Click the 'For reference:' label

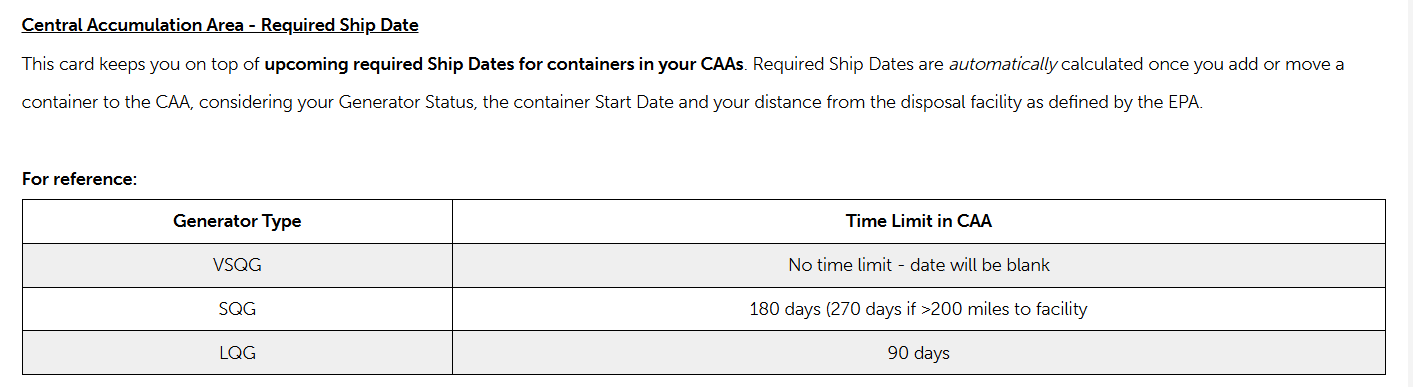pos(79,179)
